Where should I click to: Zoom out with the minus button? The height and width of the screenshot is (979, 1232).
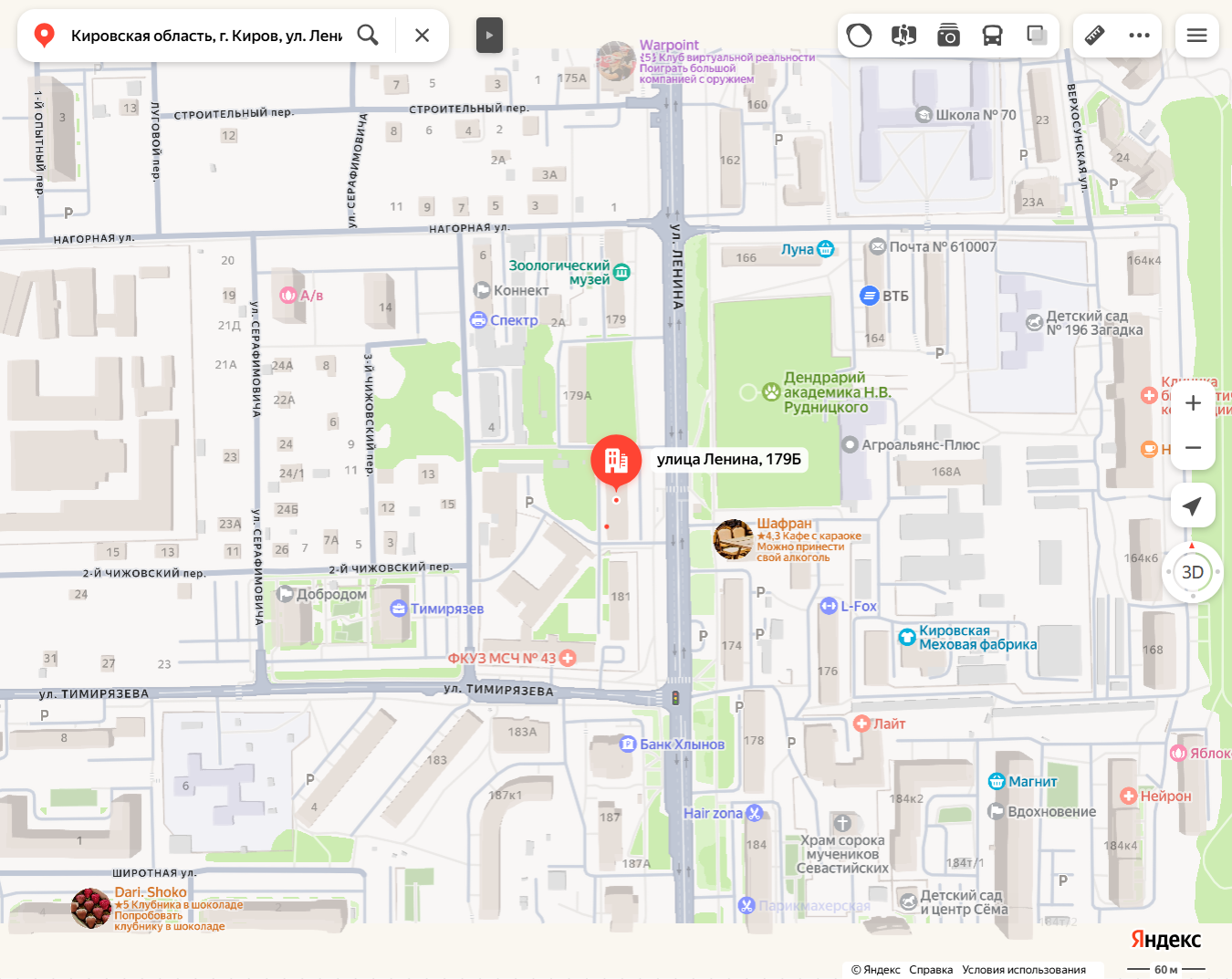click(x=1193, y=448)
